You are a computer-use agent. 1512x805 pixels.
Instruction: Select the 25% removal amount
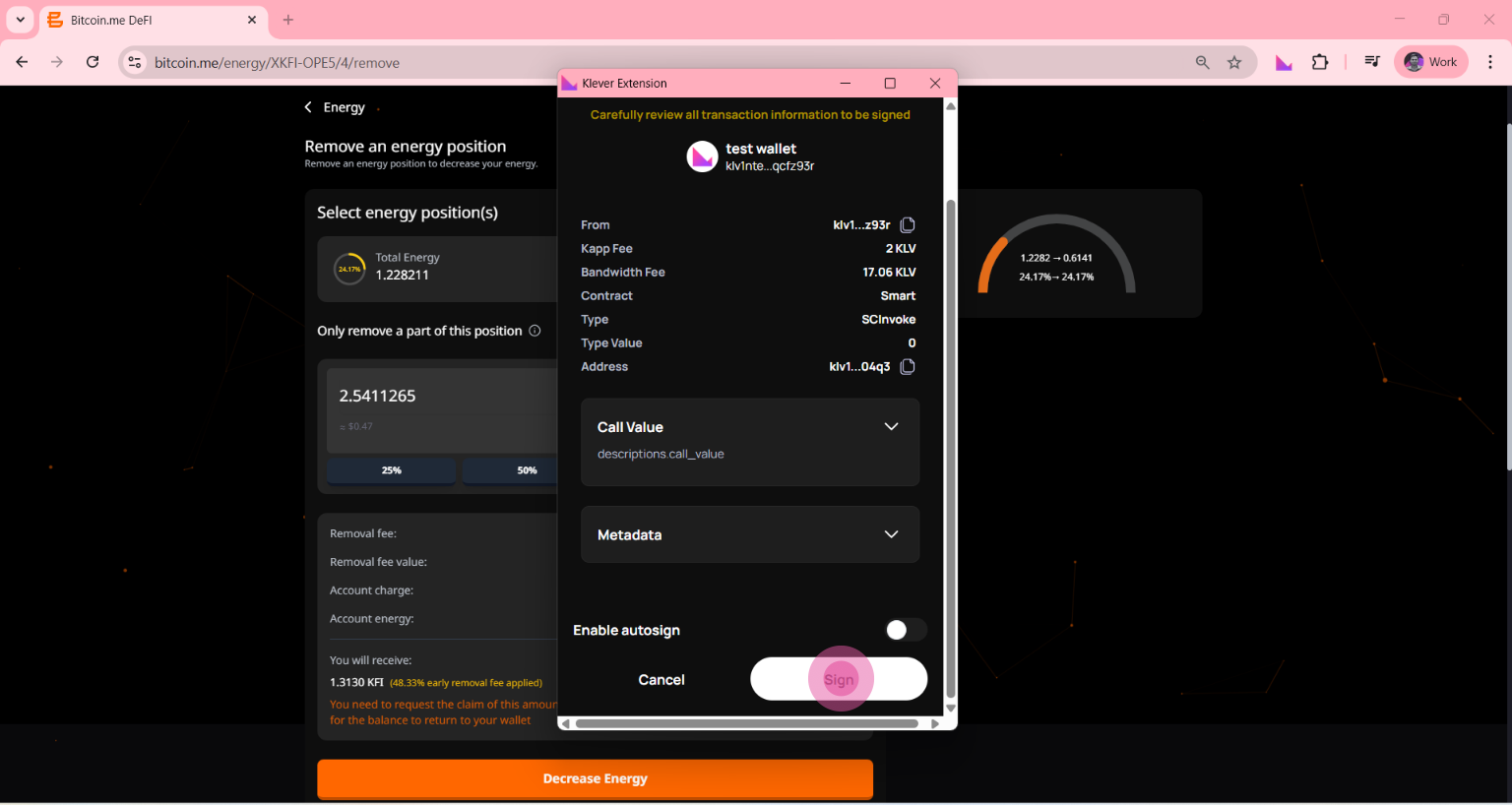pyautogui.click(x=391, y=470)
